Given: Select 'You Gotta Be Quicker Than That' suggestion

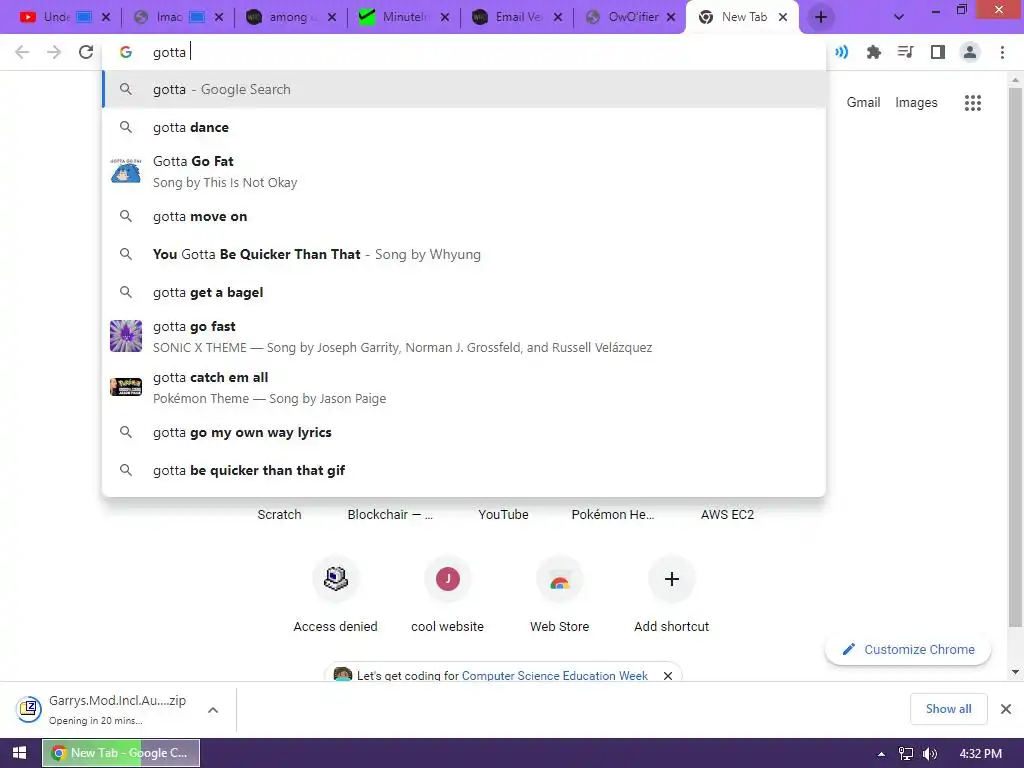Looking at the screenshot, I should point(464,254).
